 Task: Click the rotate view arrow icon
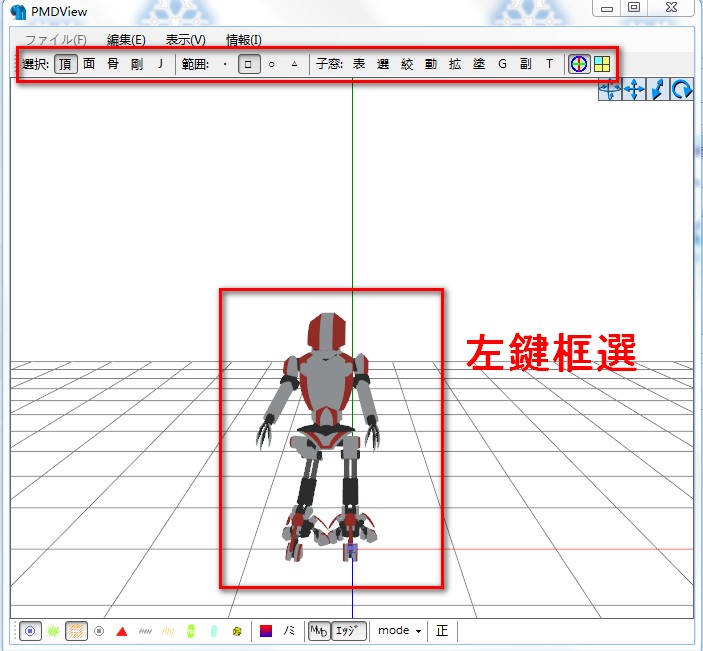pyautogui.click(x=681, y=89)
